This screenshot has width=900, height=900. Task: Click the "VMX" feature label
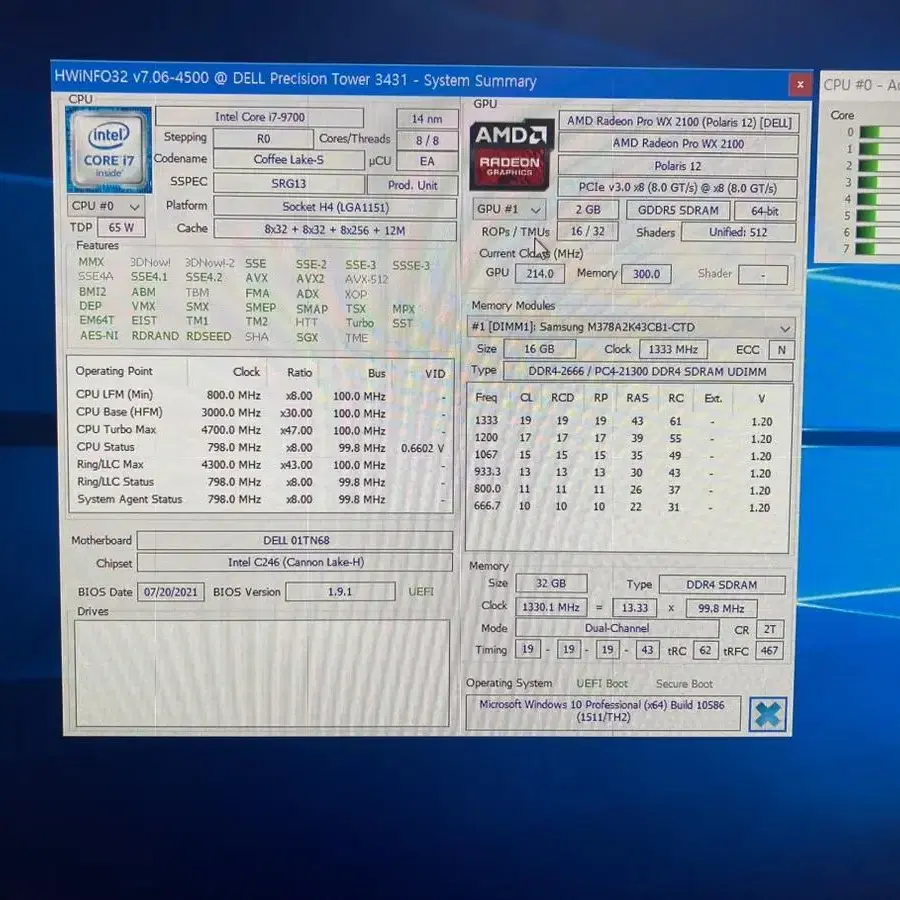143,306
